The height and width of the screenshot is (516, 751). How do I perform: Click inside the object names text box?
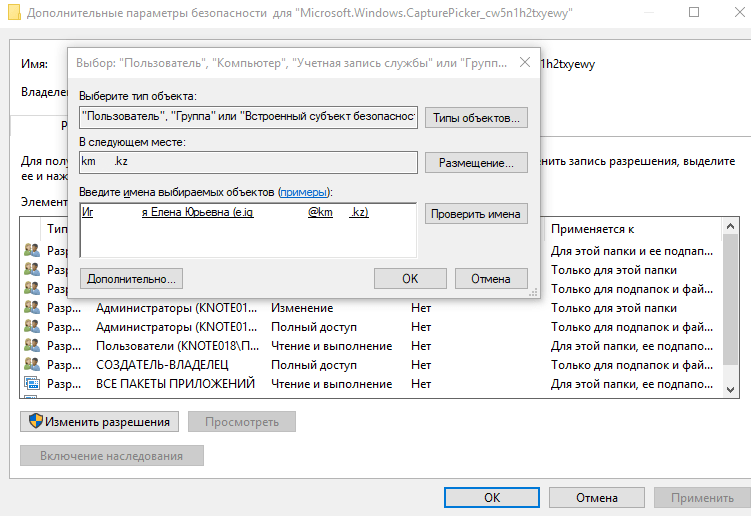248,230
